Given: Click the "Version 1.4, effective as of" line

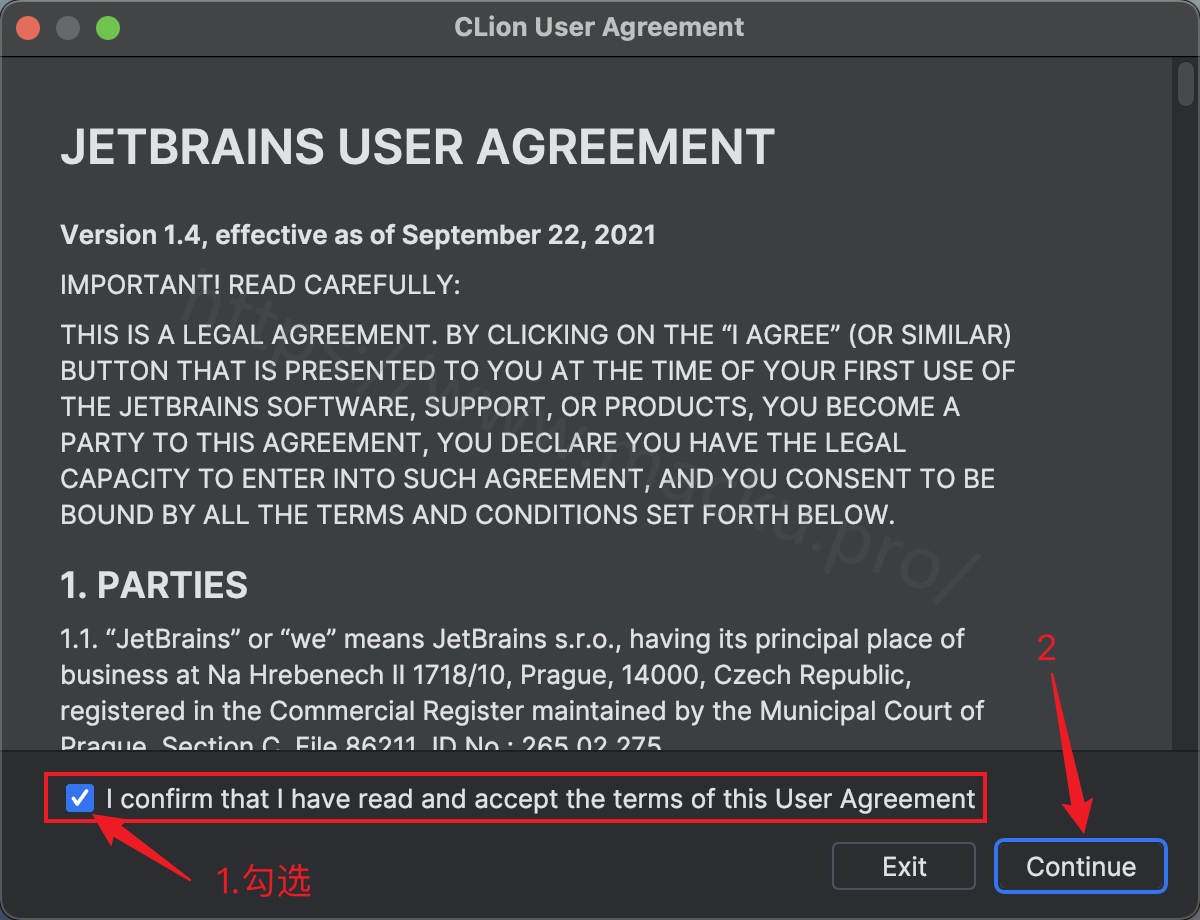Looking at the screenshot, I should click(x=358, y=235).
